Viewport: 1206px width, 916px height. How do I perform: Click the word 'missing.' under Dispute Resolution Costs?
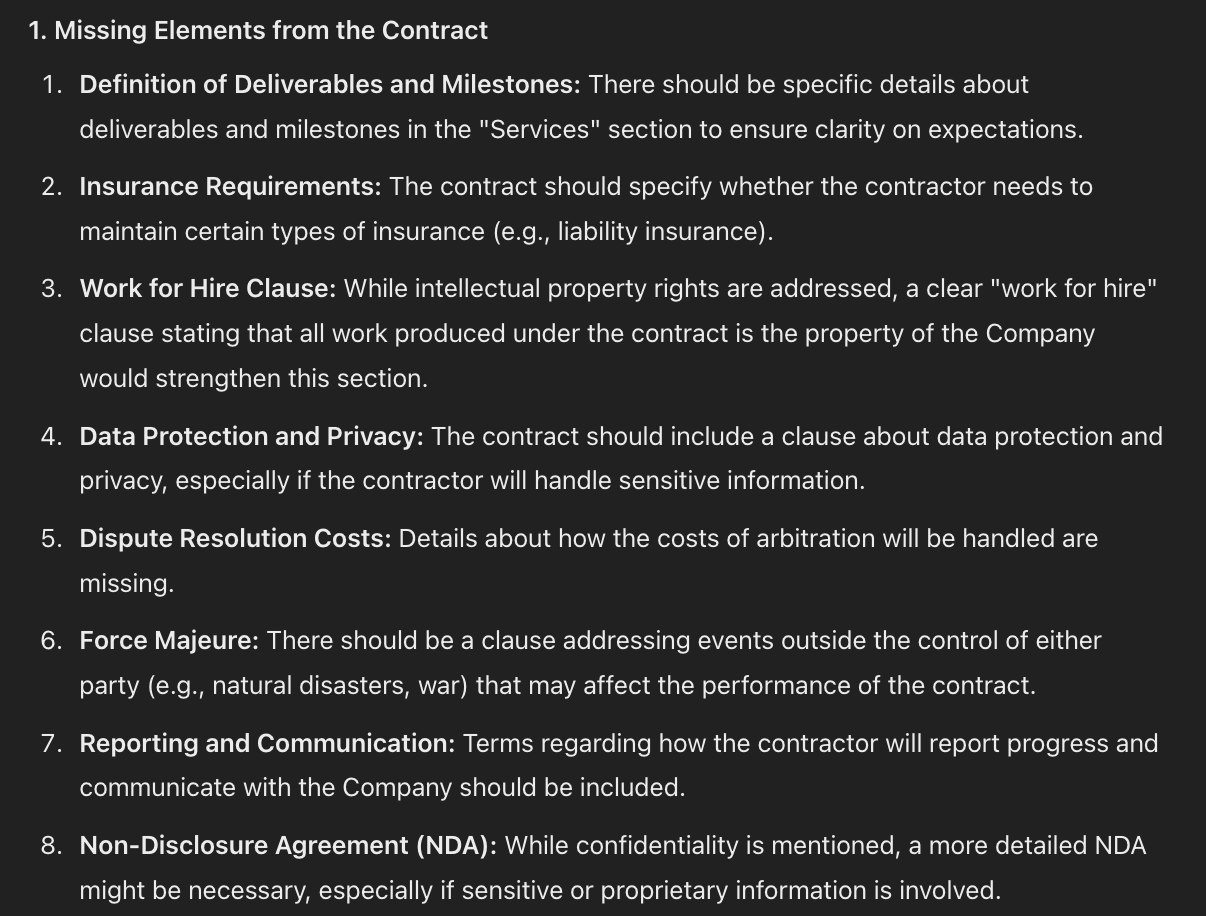126,584
